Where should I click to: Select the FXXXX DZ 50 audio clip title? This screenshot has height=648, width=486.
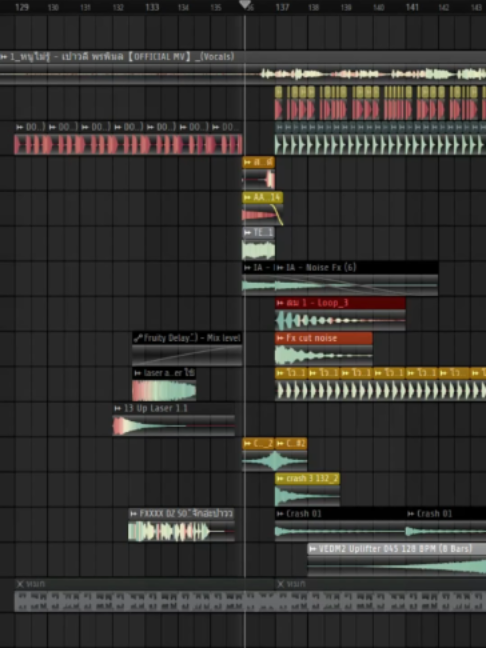pyautogui.click(x=186, y=514)
